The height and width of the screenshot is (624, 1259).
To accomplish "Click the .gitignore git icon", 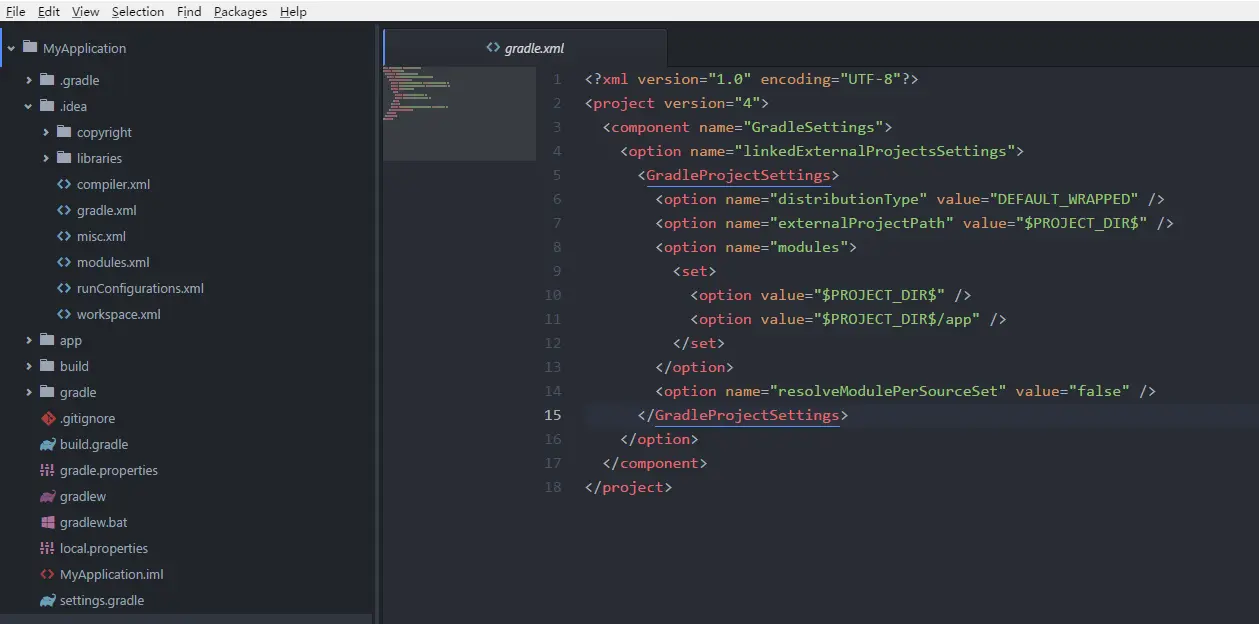I will tap(47, 418).
